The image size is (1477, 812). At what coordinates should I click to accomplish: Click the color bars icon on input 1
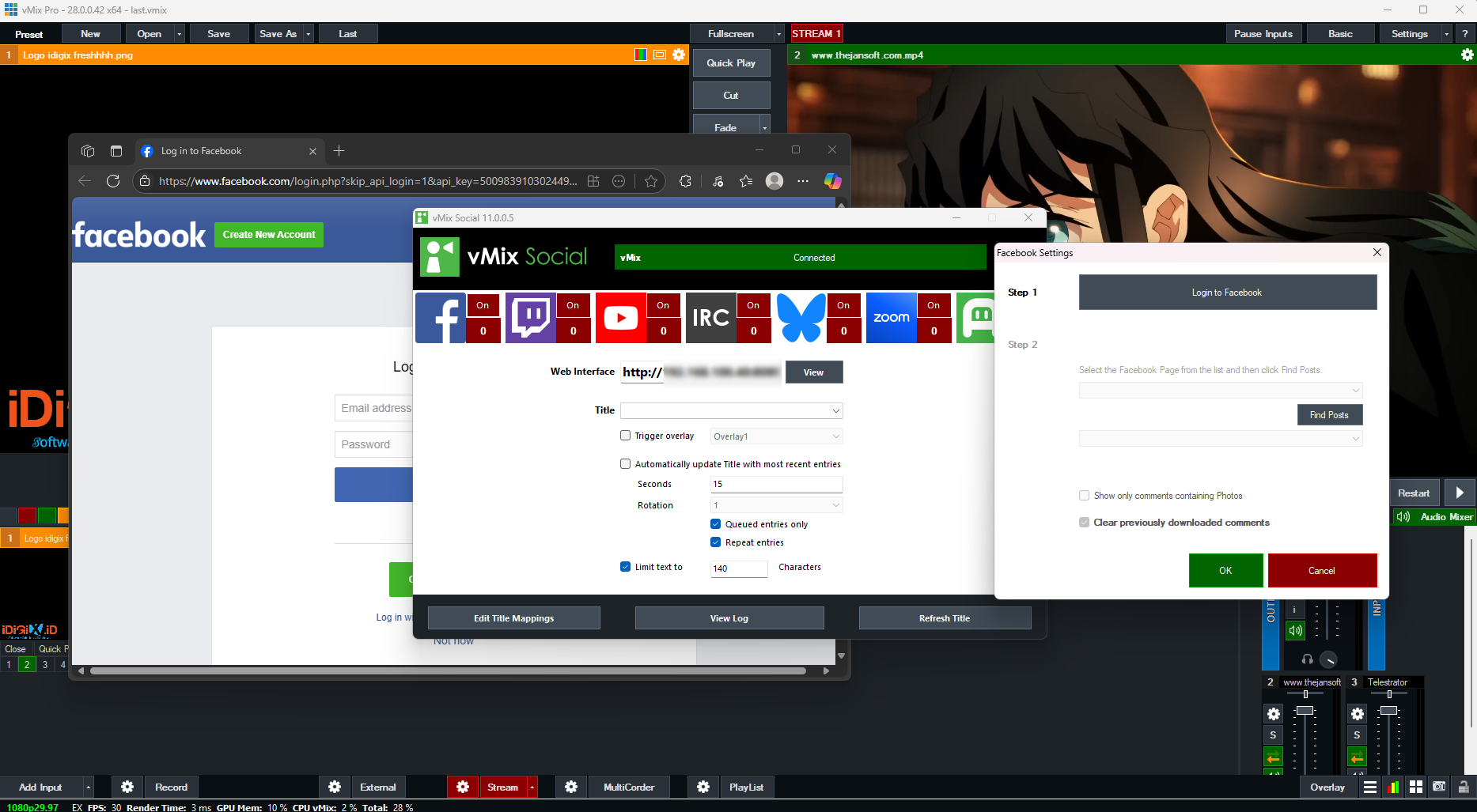pyautogui.click(x=641, y=55)
